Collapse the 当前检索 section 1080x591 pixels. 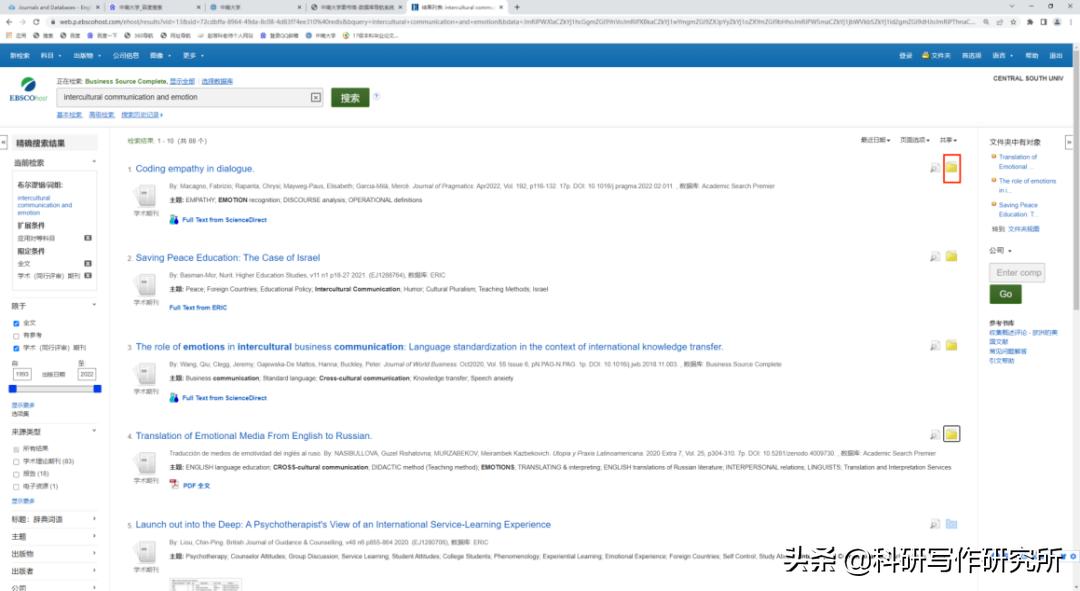pos(94,162)
